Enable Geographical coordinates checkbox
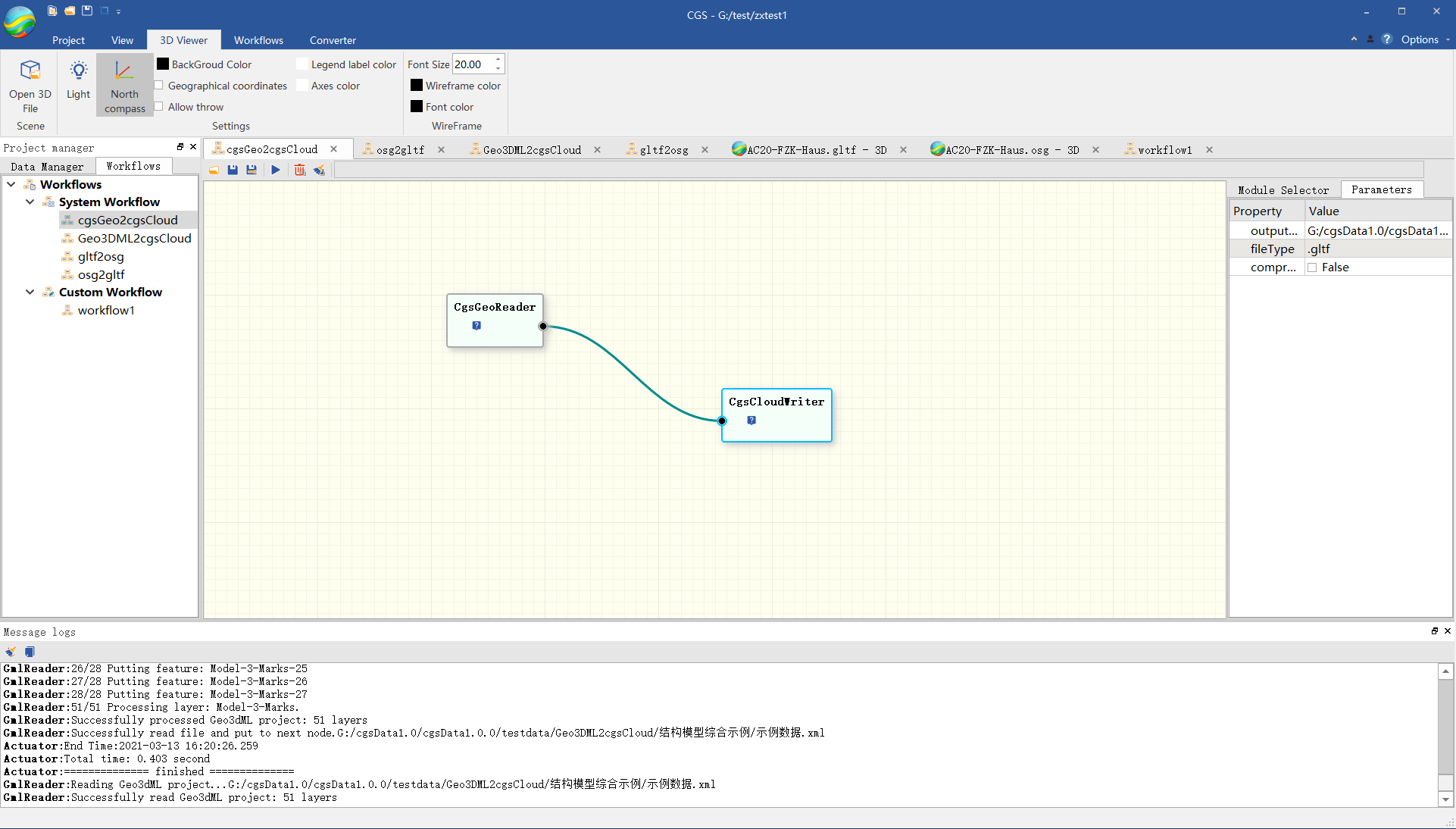Screen dimensions: 1456x829 coord(159,86)
